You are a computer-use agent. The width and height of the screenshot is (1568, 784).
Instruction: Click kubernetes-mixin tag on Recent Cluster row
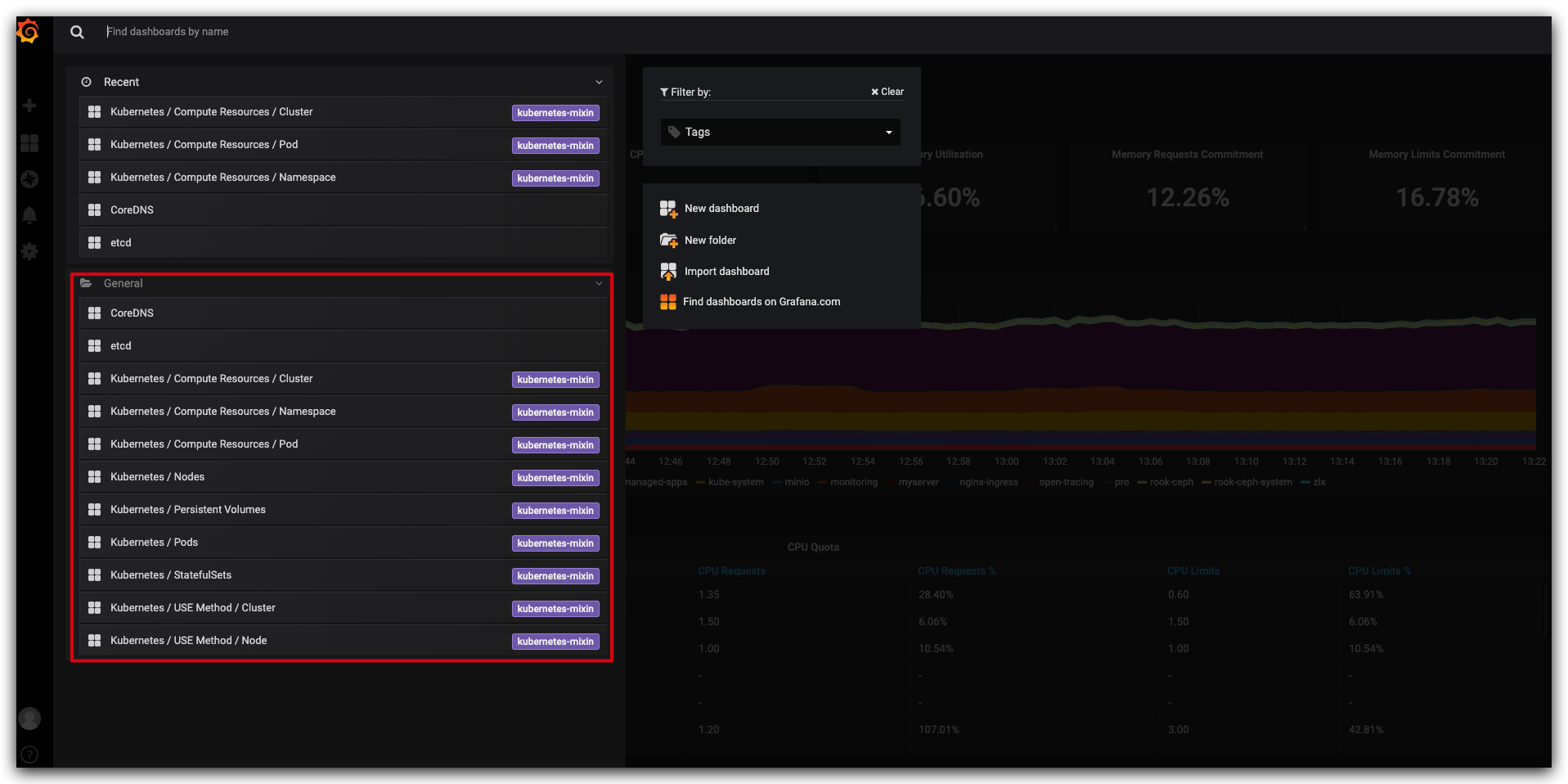click(555, 113)
